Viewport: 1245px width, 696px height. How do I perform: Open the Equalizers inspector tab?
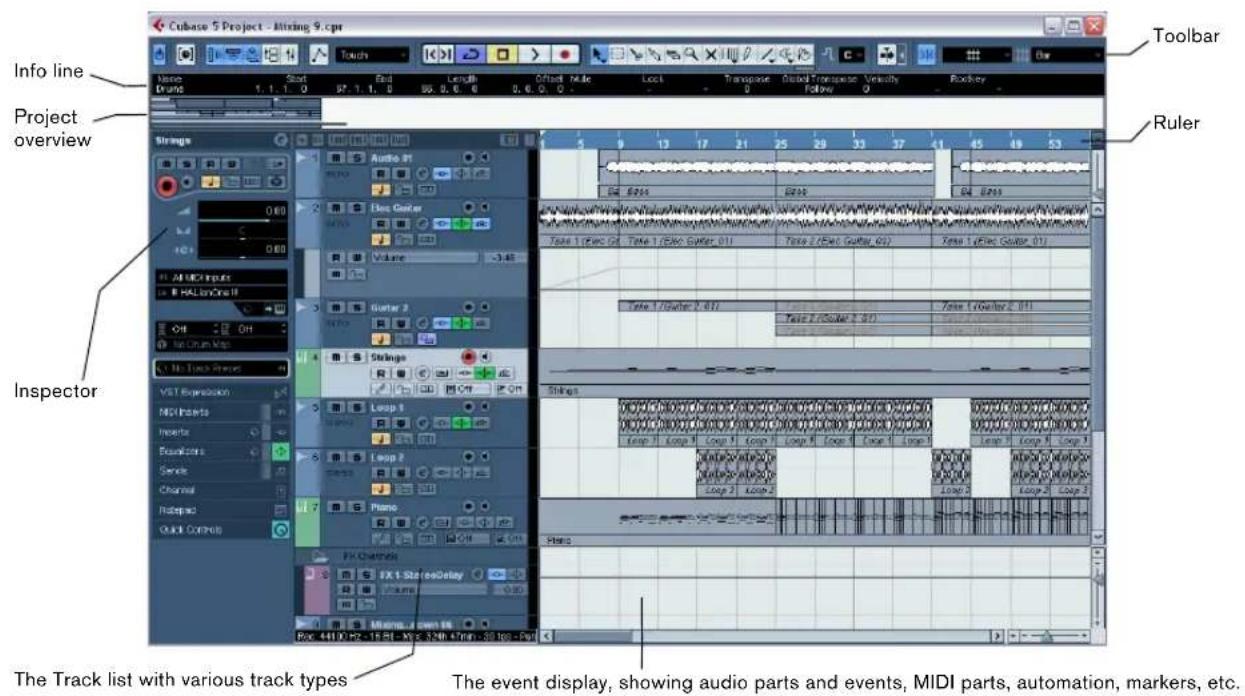(x=220, y=451)
